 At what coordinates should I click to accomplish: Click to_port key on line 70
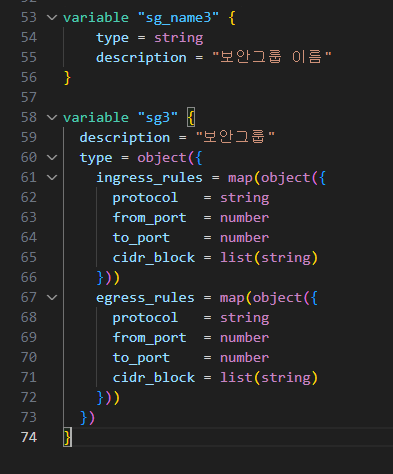click(x=141, y=358)
